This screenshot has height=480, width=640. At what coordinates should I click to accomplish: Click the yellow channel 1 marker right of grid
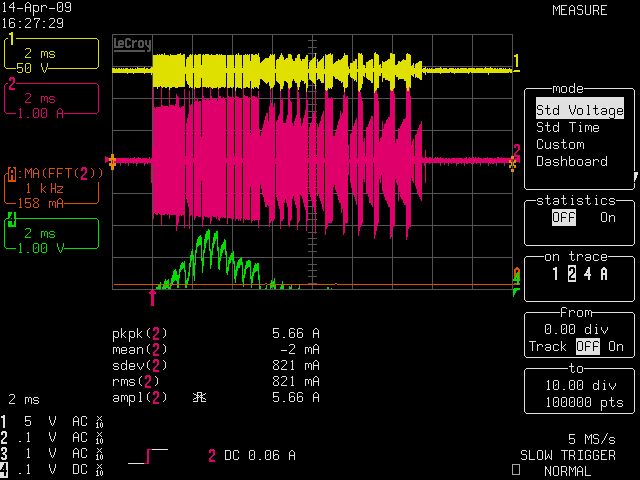(x=516, y=62)
